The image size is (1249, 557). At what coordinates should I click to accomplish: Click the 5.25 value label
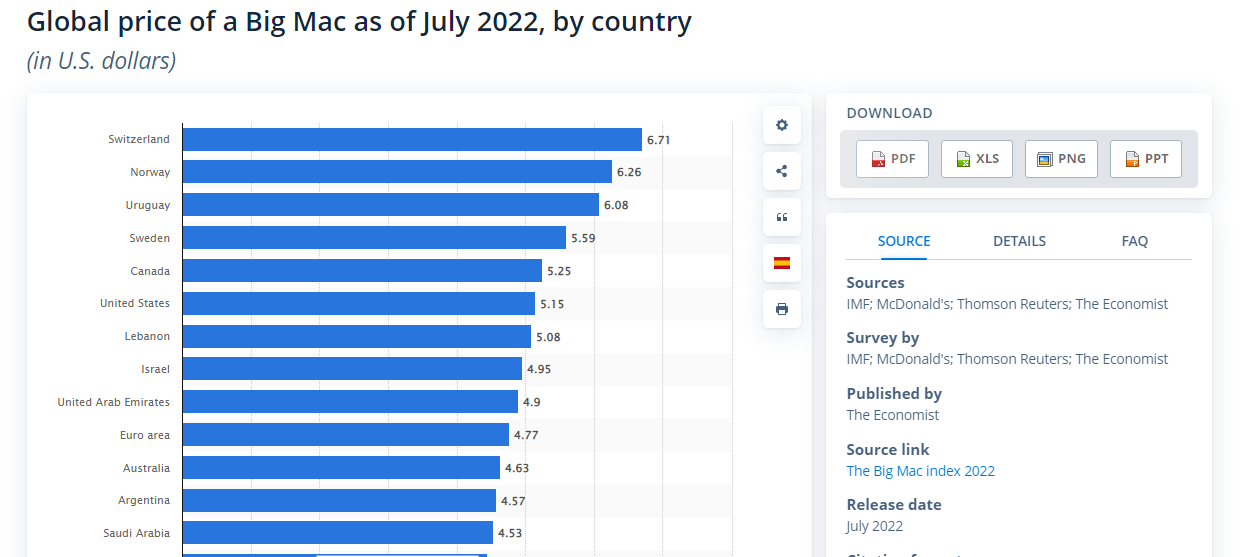tap(559, 271)
